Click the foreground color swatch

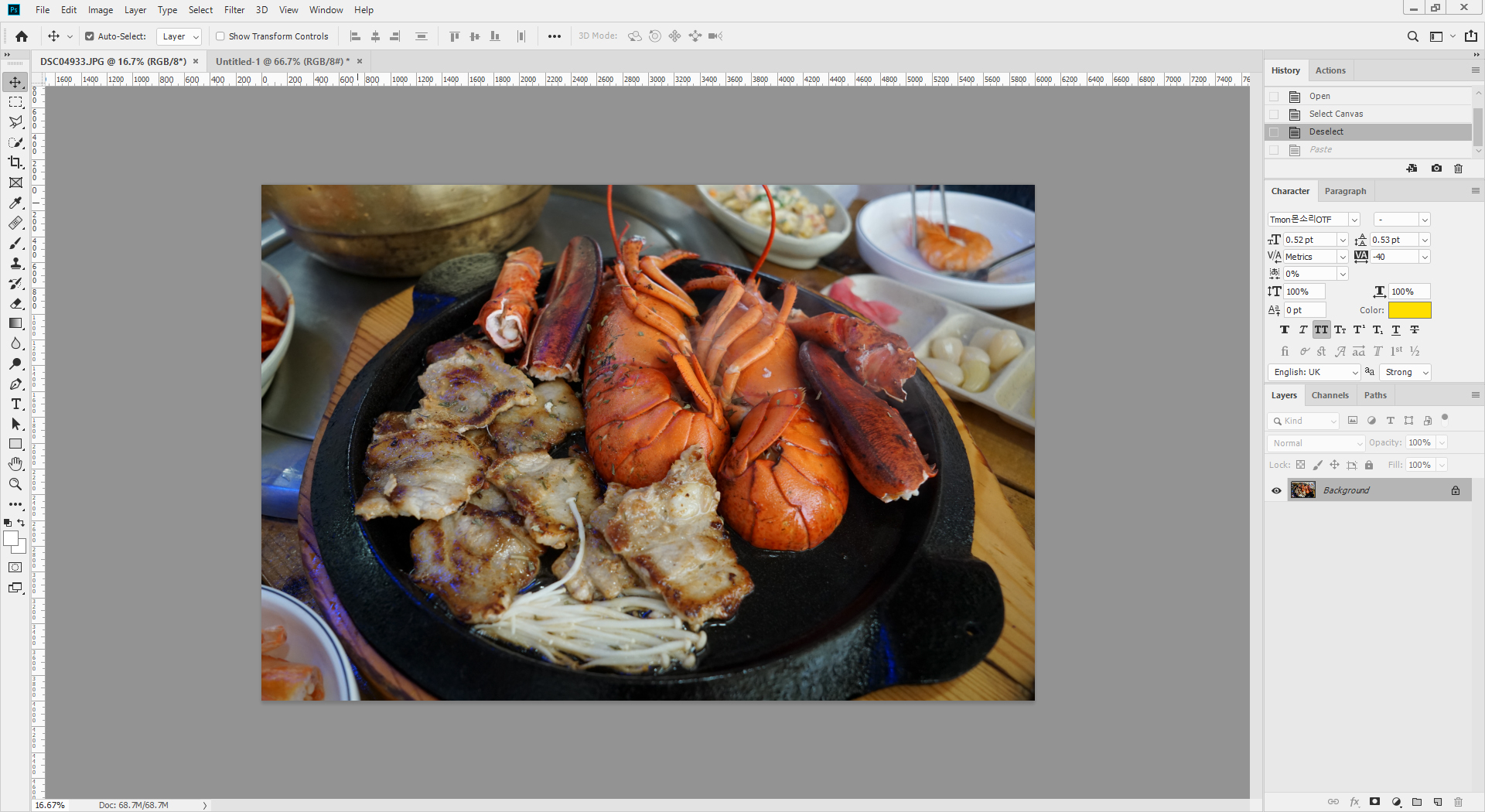(11, 539)
